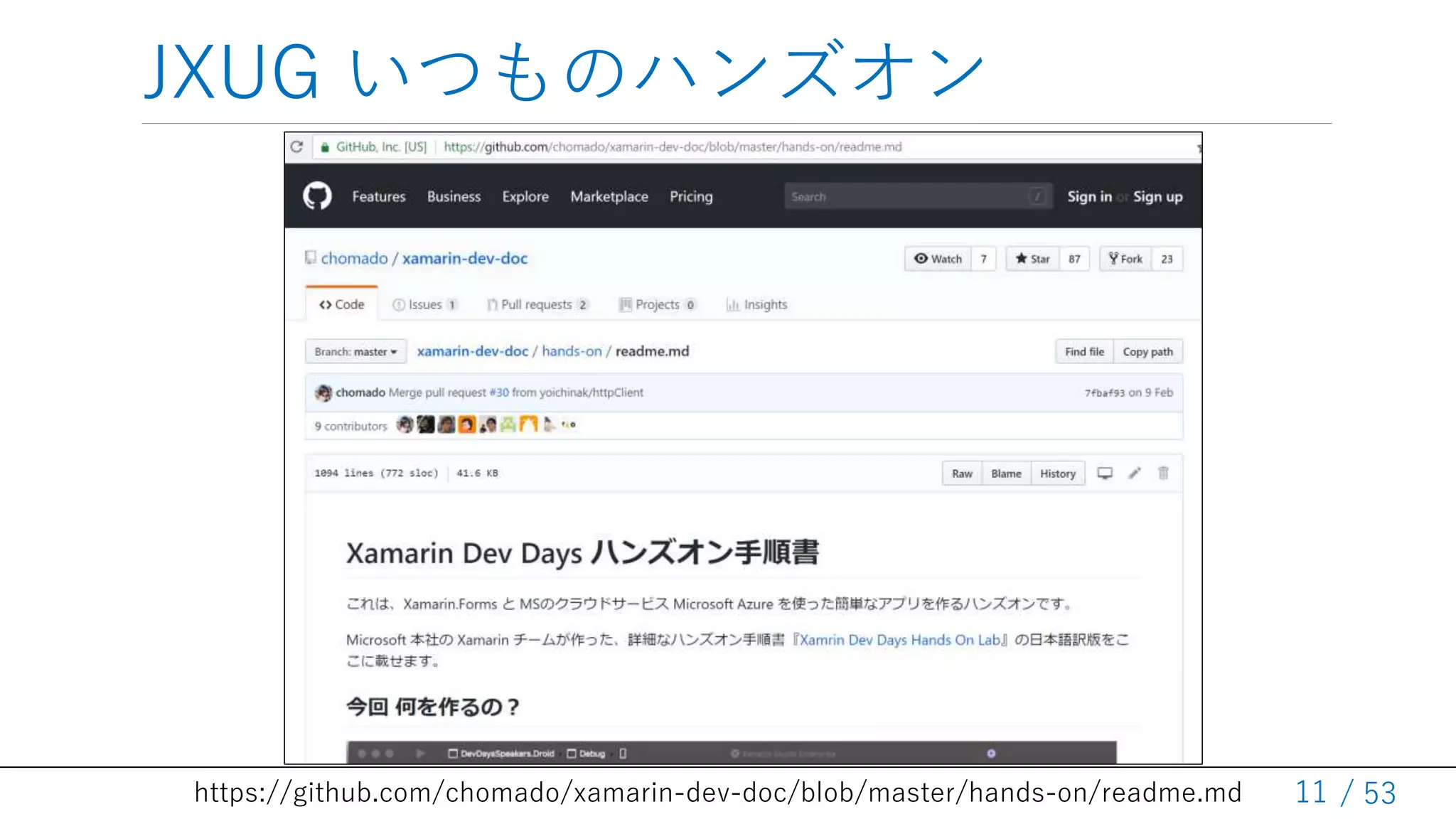This screenshot has height=819, width=1456.
Task: Click commit hash 7fbaf93
Action: click(1104, 392)
